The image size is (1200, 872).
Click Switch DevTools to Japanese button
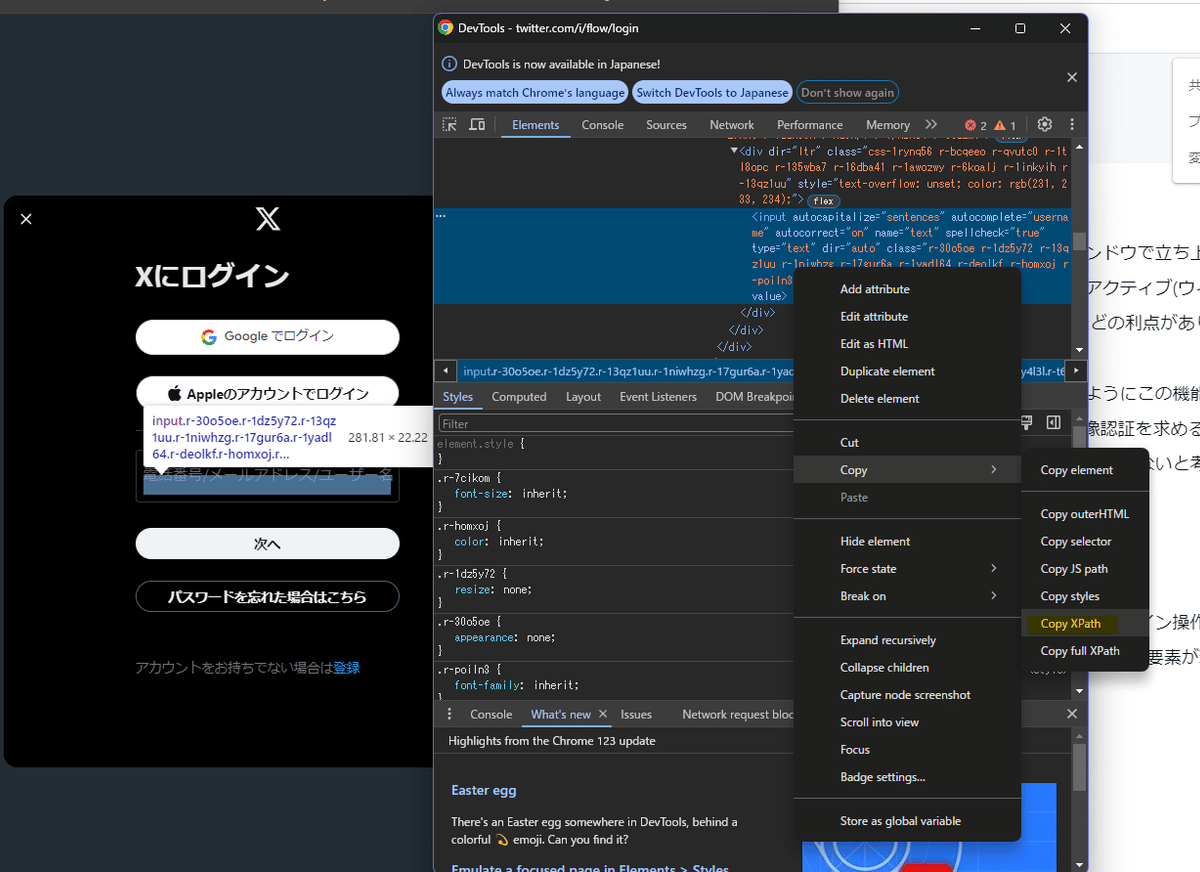tap(712, 93)
